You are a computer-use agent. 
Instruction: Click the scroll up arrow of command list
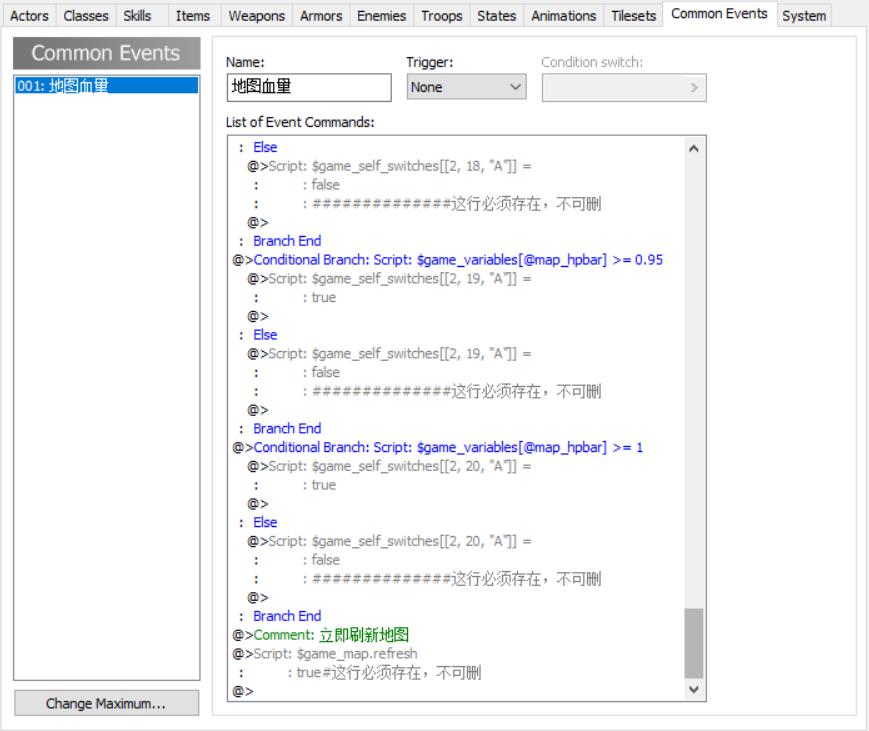[x=693, y=149]
